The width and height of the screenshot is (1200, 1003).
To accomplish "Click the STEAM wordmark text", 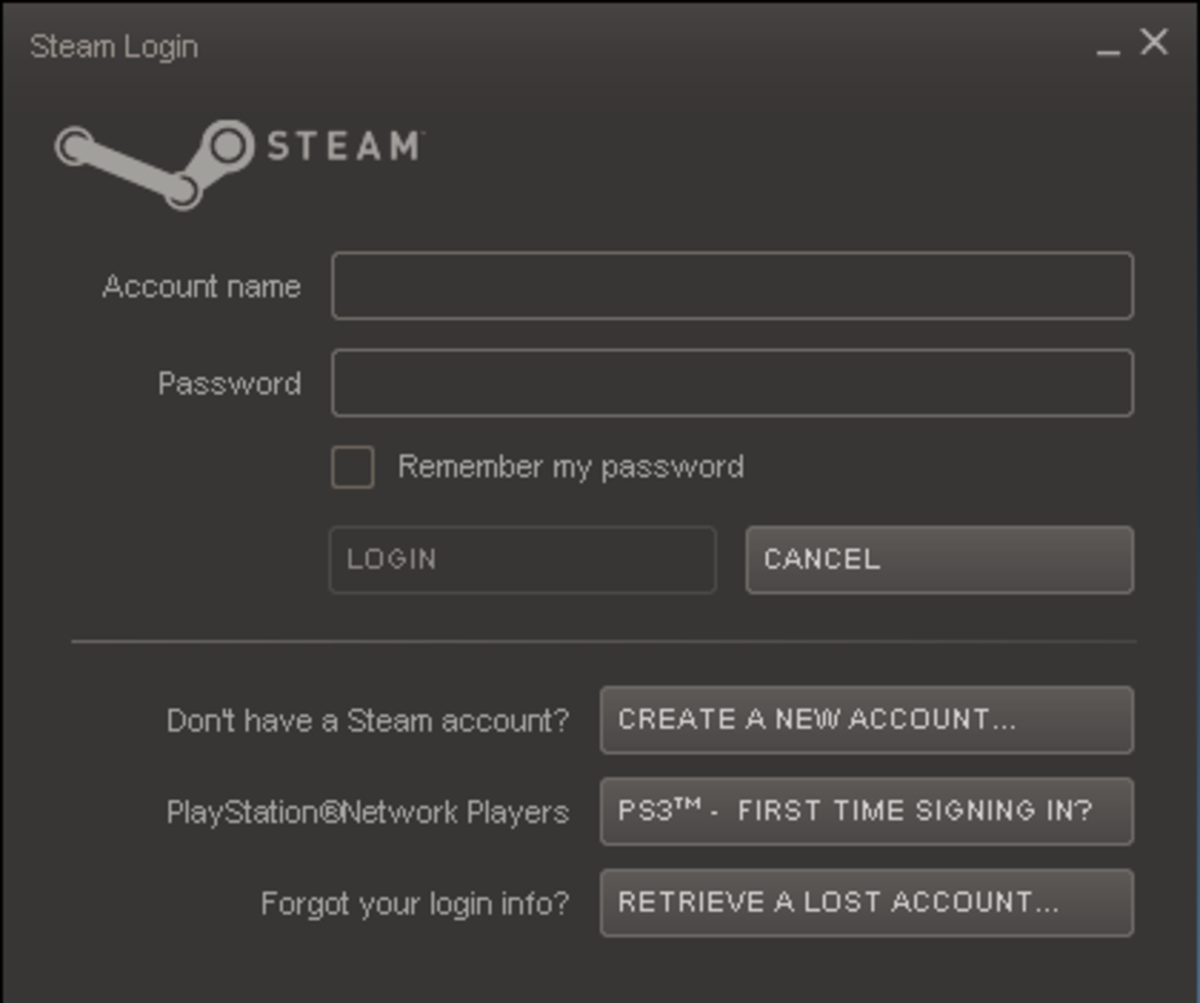I will click(x=343, y=147).
